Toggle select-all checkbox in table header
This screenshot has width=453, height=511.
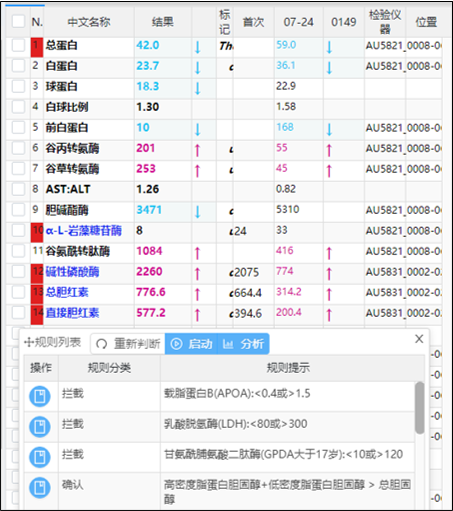click(x=18, y=21)
